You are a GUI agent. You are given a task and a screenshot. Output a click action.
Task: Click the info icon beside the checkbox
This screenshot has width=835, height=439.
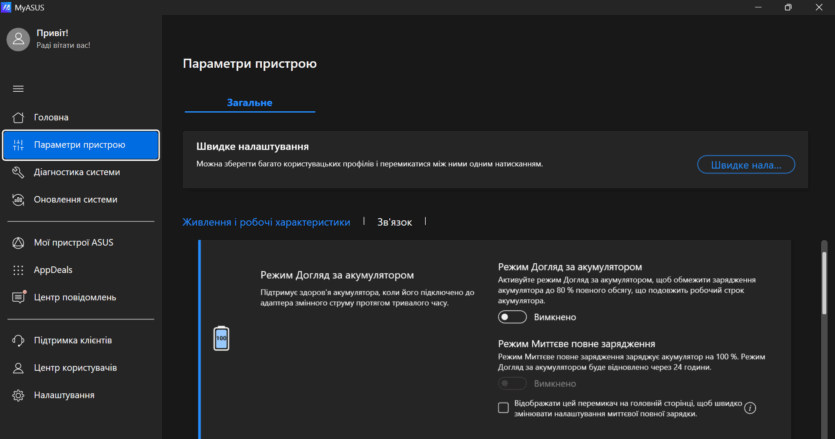[x=750, y=408]
